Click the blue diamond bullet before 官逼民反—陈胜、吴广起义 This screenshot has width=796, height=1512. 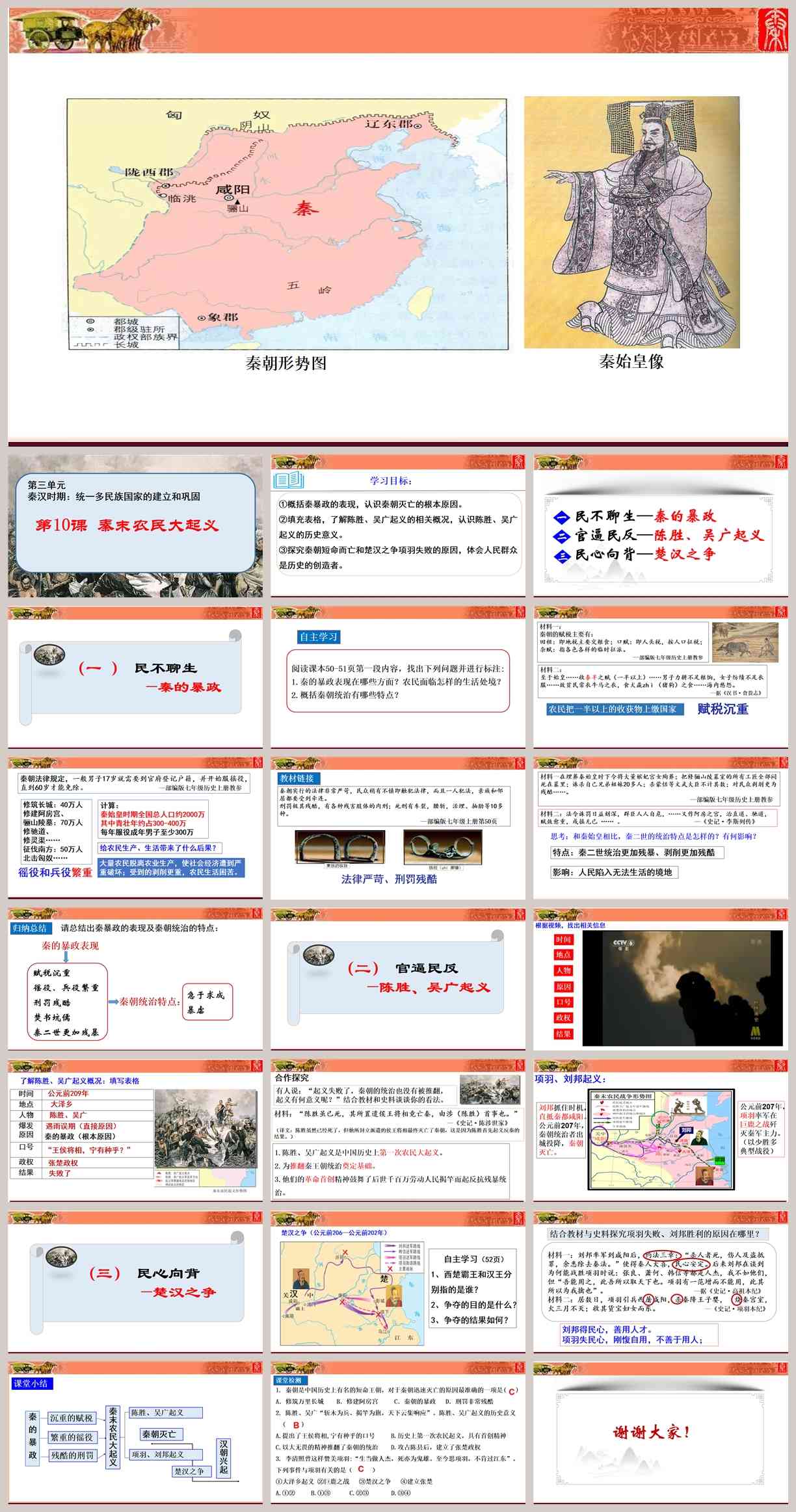(561, 537)
